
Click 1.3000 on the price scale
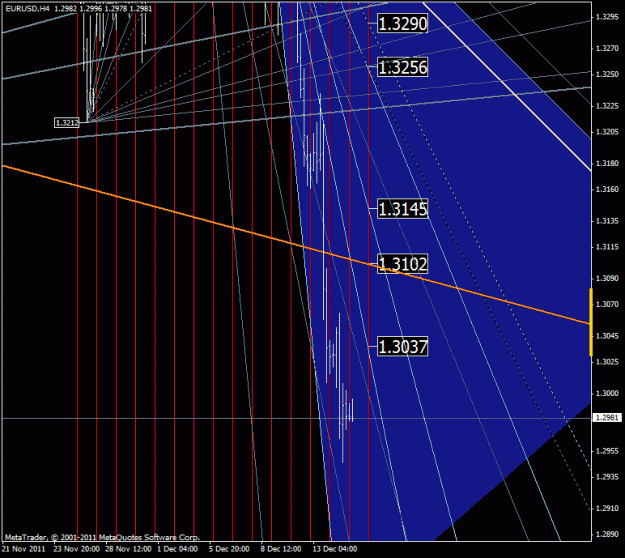pyautogui.click(x=607, y=393)
